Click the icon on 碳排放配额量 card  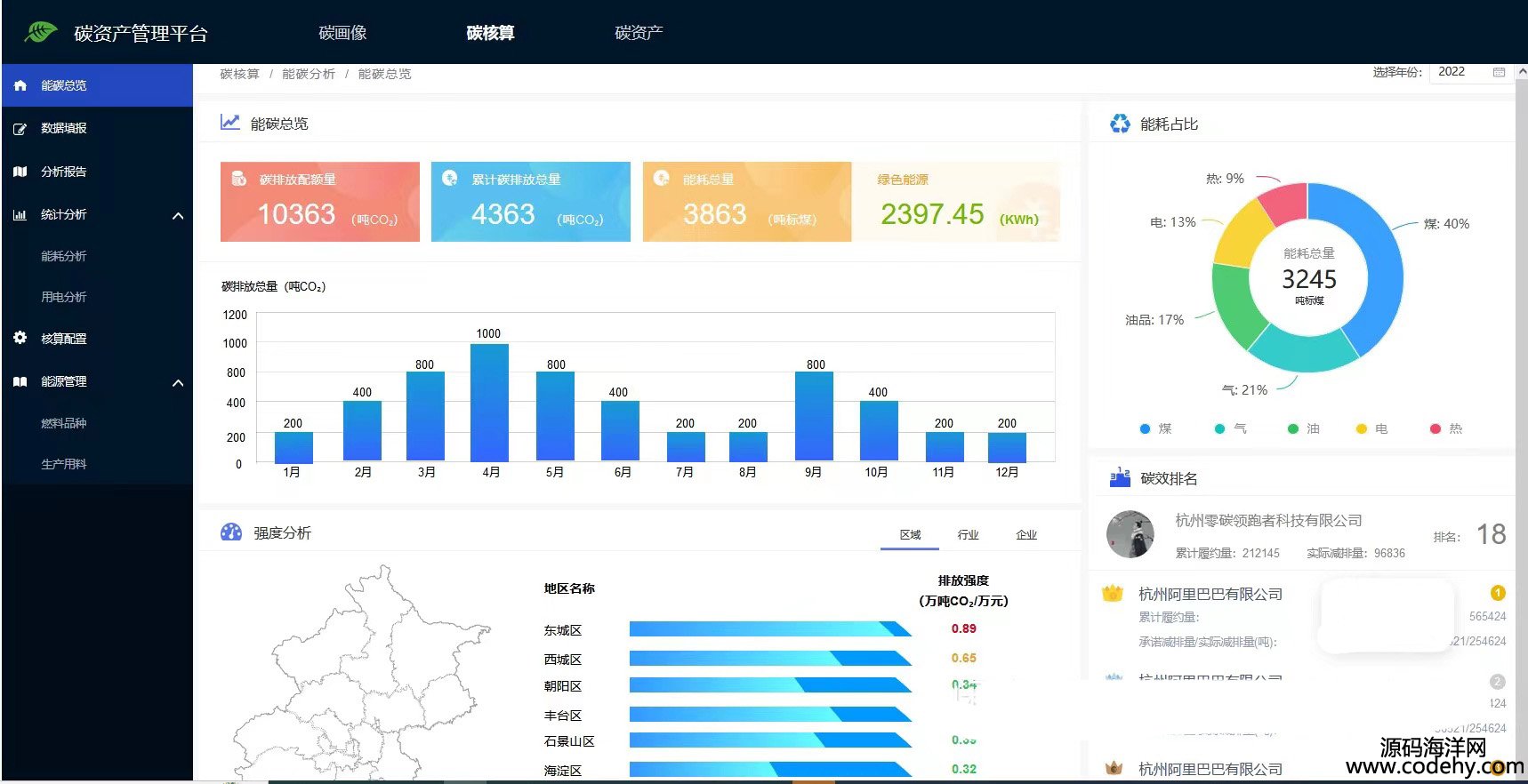tap(238, 179)
